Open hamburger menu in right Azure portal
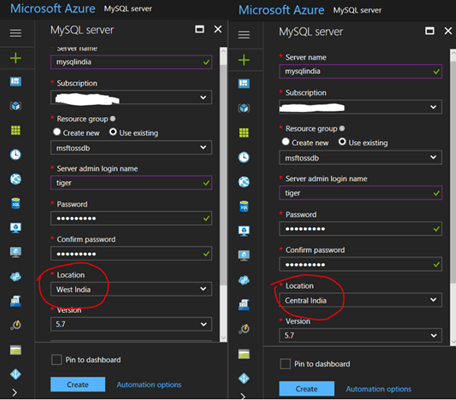Image resolution: width=456 pixels, height=400 pixels. (x=244, y=35)
